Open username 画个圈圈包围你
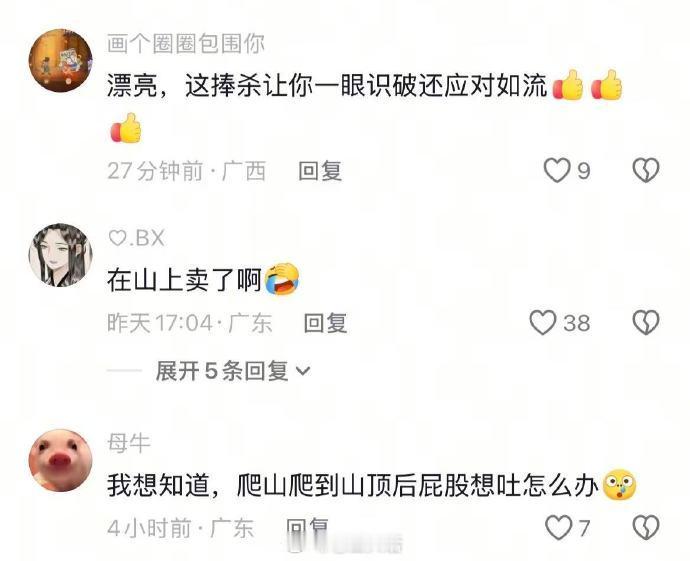The width and height of the screenshot is (690, 561). click(186, 44)
